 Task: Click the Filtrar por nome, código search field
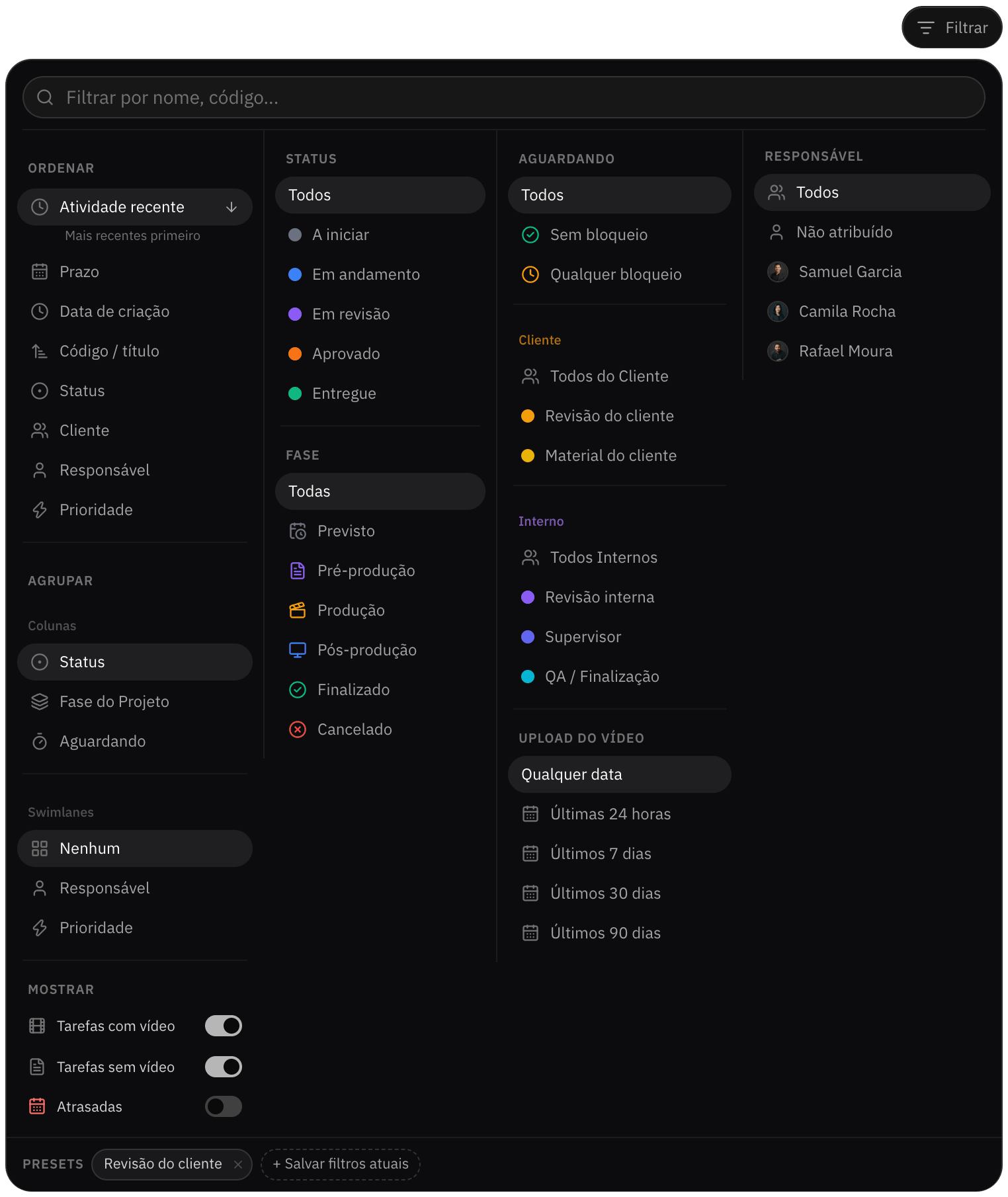pyautogui.click(x=504, y=97)
